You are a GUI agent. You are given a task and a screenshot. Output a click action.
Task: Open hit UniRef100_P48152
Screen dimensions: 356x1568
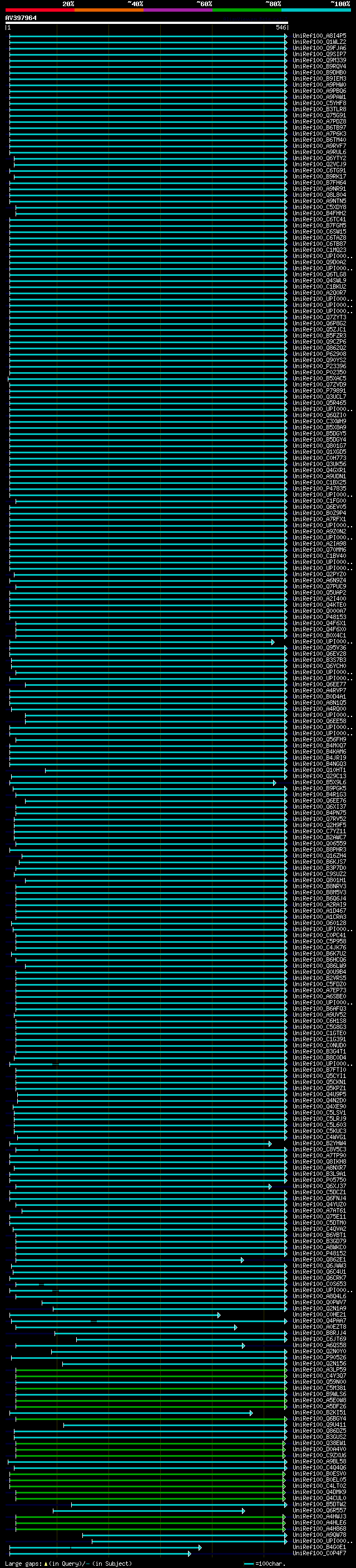319,1253
